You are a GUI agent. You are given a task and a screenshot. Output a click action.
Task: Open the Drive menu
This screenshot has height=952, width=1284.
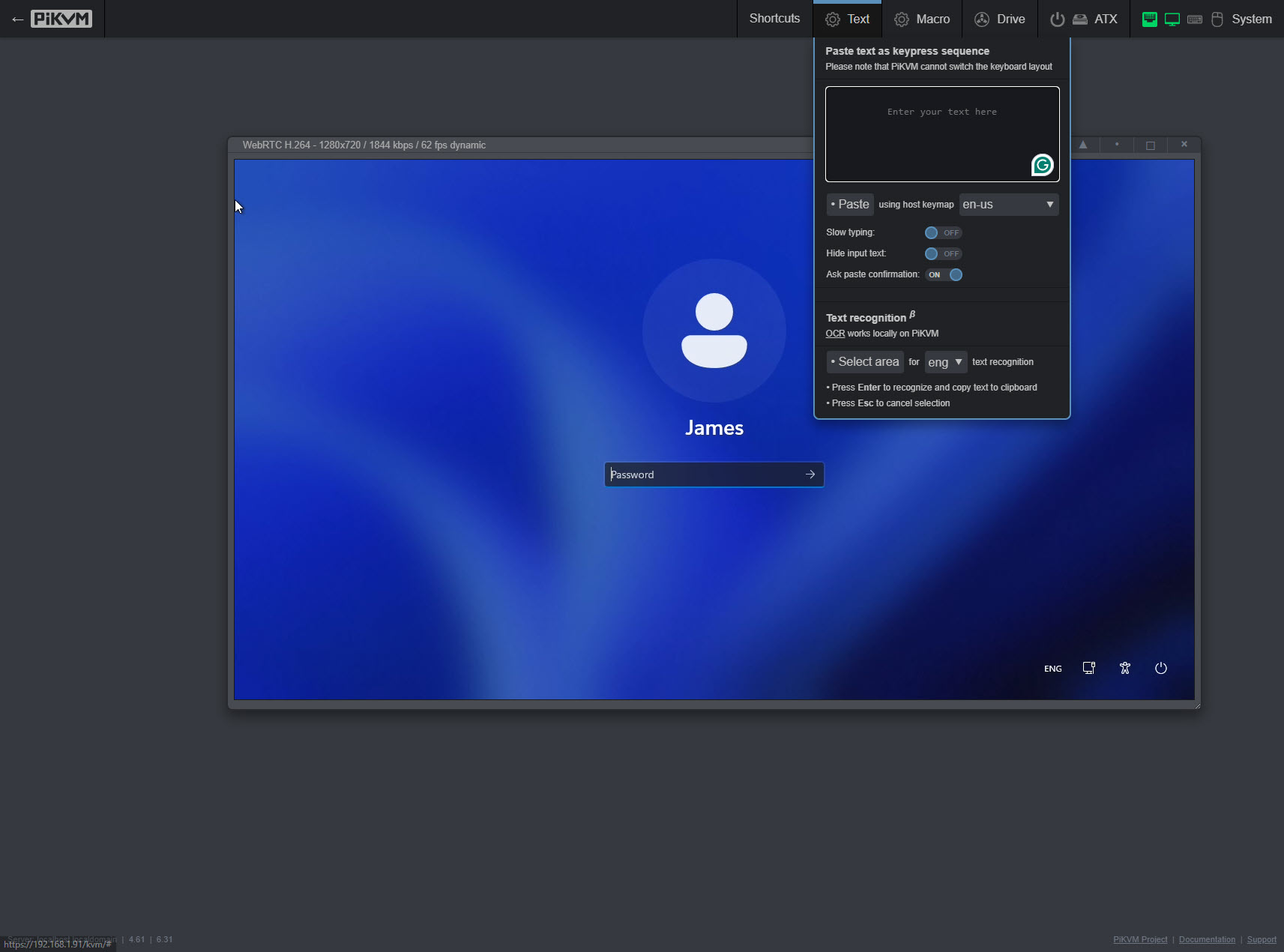coord(1000,19)
